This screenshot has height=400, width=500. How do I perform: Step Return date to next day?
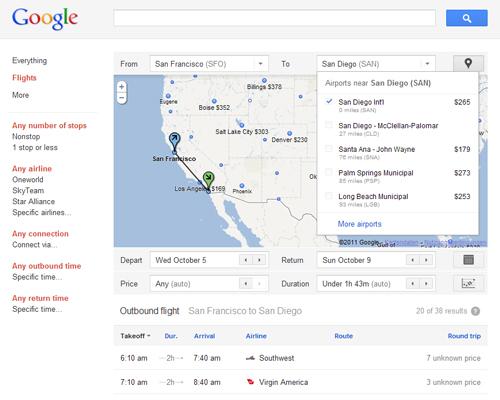[x=426, y=260]
